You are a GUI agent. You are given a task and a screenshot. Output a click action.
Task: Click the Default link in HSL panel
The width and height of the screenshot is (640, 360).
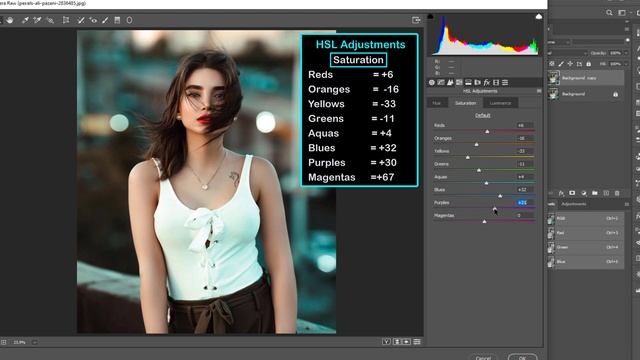coord(482,116)
